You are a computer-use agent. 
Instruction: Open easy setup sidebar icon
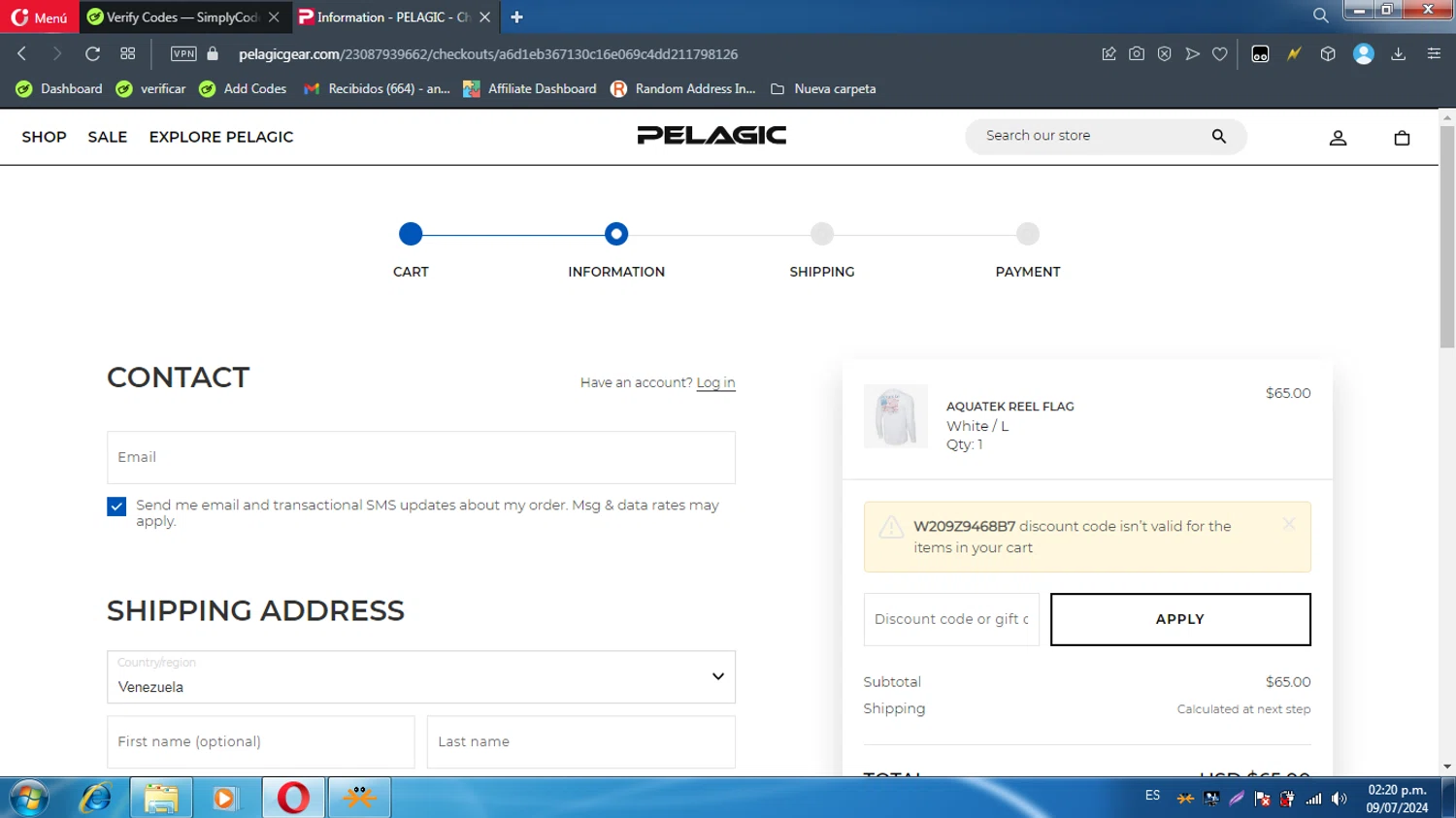(1434, 54)
